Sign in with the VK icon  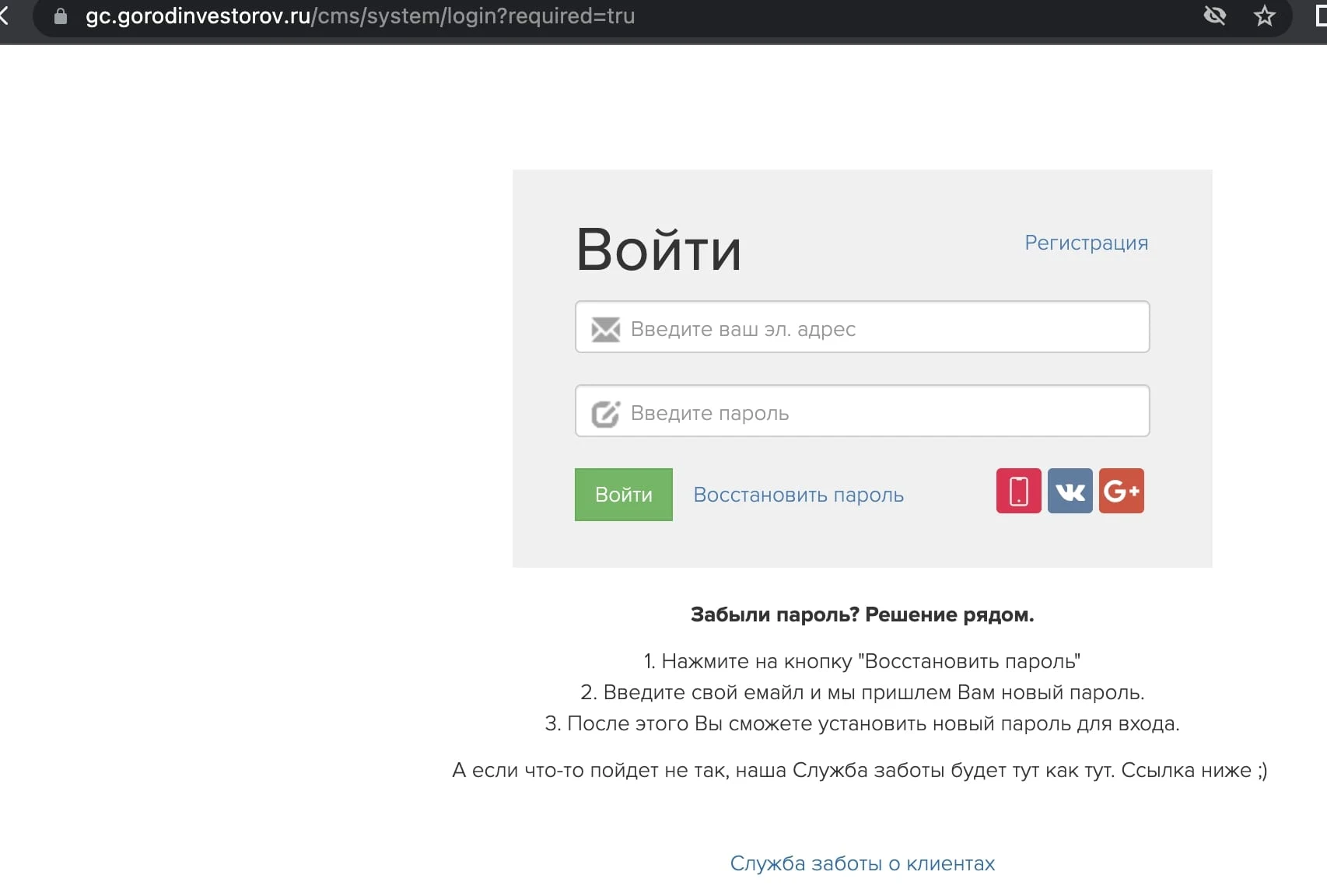[x=1070, y=491]
